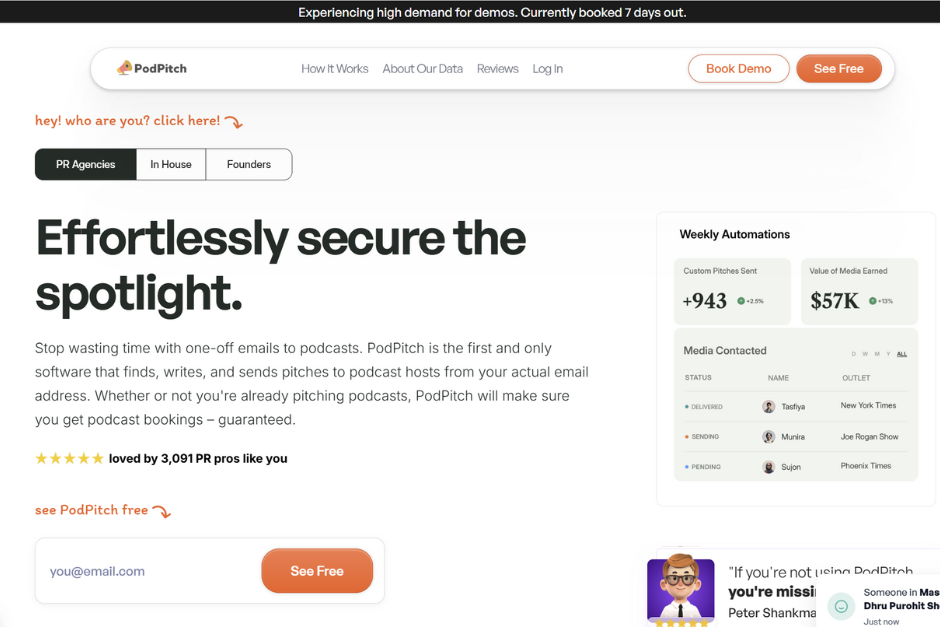Click the smiley notification icon near Dhru Purohit
The image size is (940, 627).
point(841,606)
